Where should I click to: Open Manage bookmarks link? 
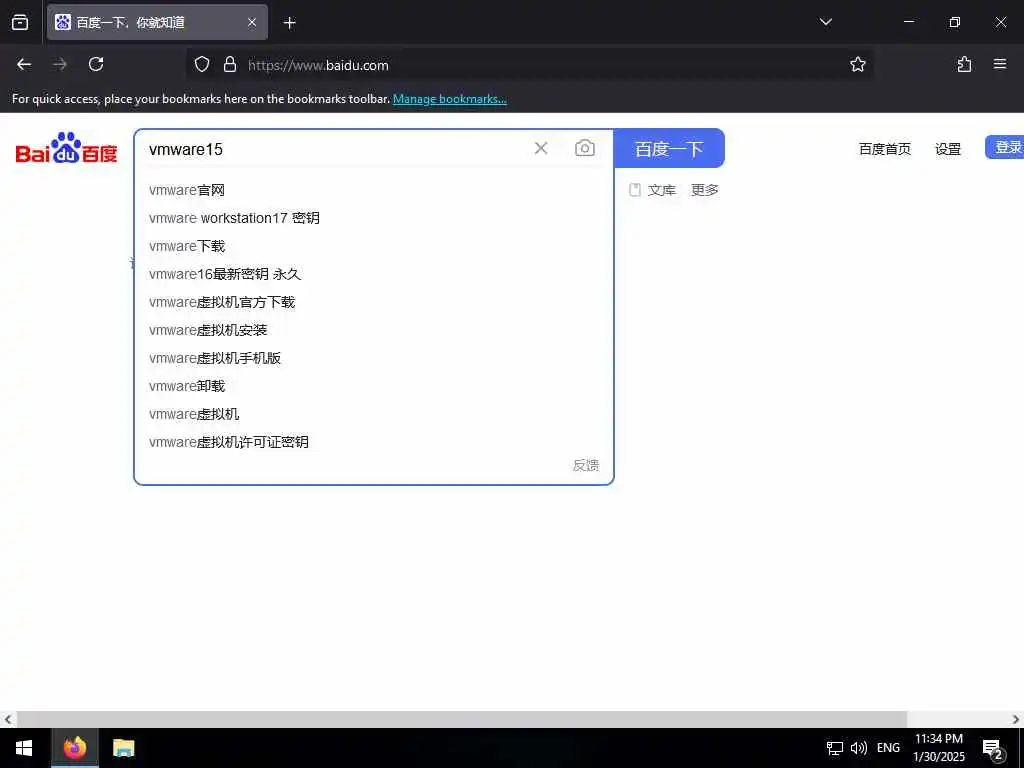(x=449, y=99)
